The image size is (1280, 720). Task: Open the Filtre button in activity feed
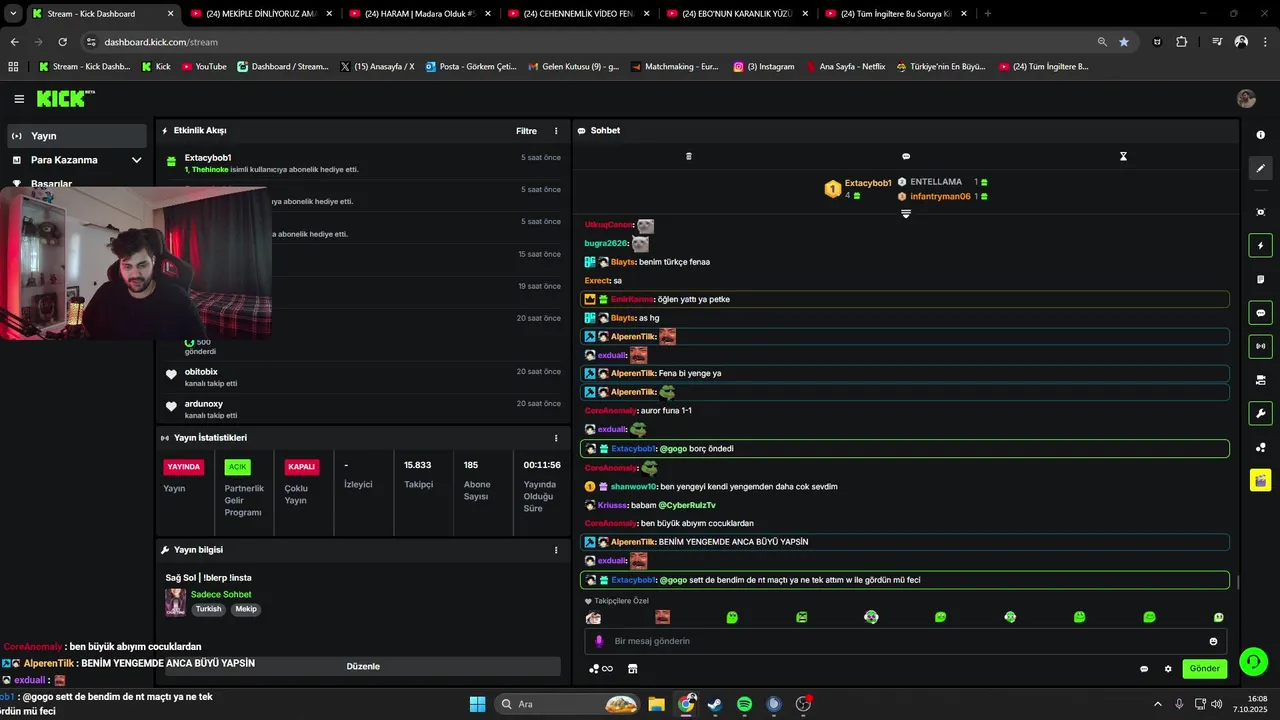click(x=526, y=131)
